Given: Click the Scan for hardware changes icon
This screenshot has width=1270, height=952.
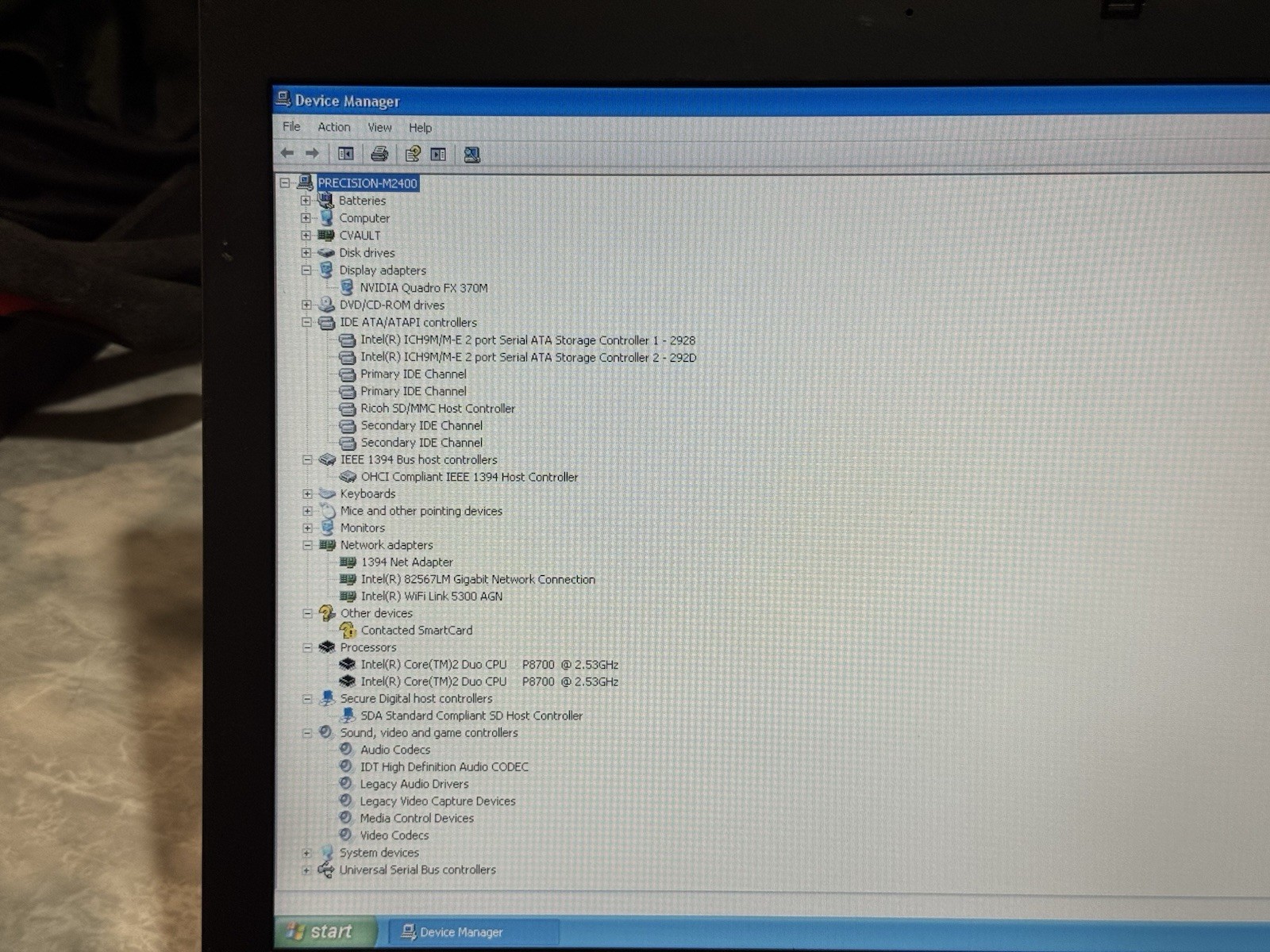Looking at the screenshot, I should (471, 155).
